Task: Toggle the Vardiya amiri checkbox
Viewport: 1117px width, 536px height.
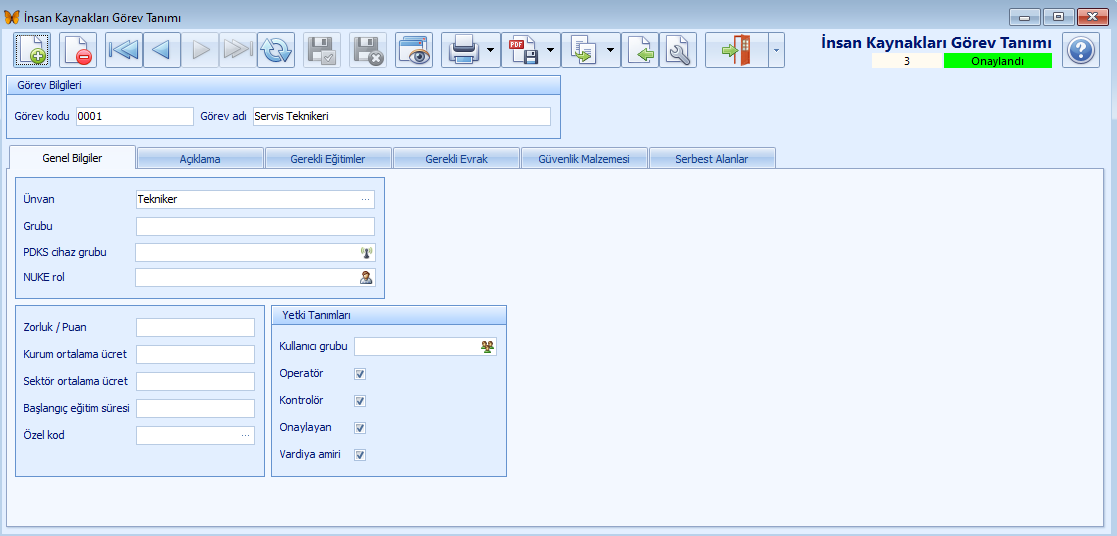Action: point(360,454)
